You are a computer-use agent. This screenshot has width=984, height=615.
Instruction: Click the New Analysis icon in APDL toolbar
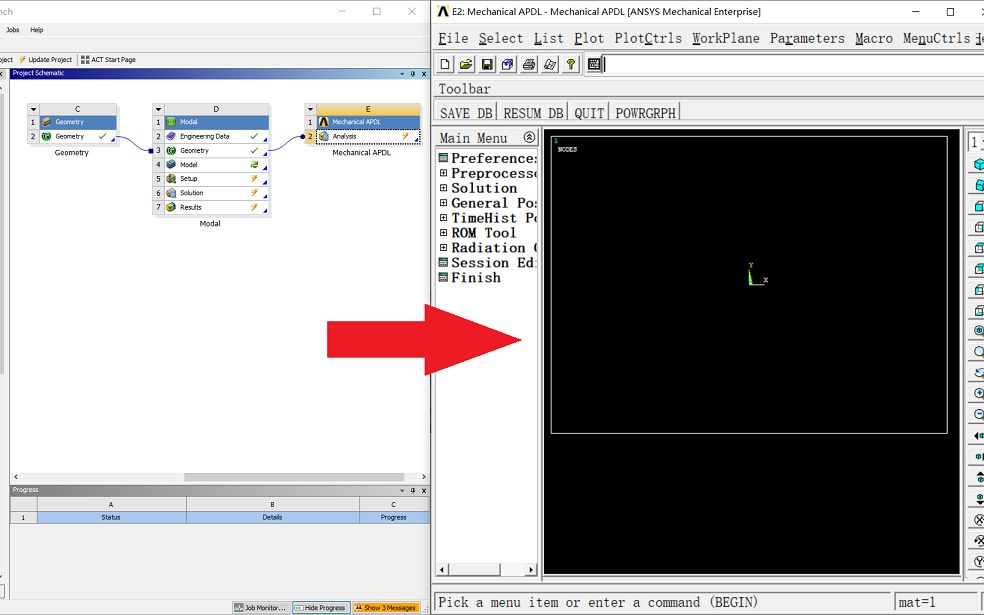click(445, 64)
